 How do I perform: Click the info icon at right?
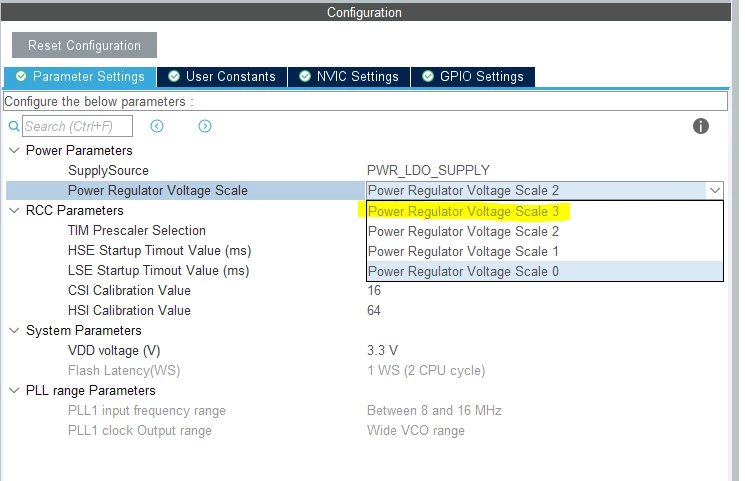pyautogui.click(x=700, y=126)
